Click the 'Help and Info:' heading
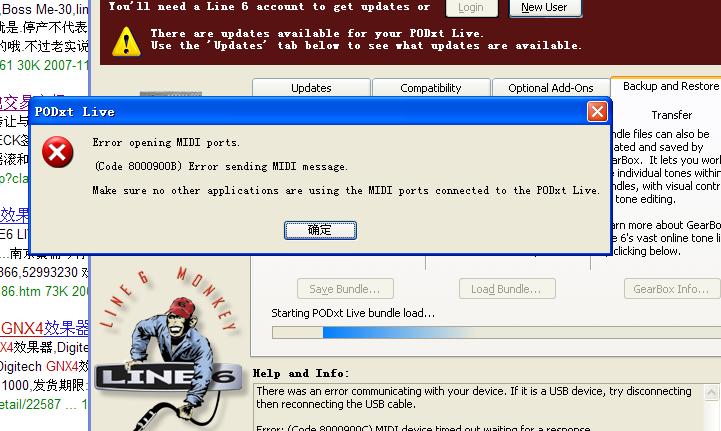This screenshot has width=721, height=431. (x=301, y=373)
